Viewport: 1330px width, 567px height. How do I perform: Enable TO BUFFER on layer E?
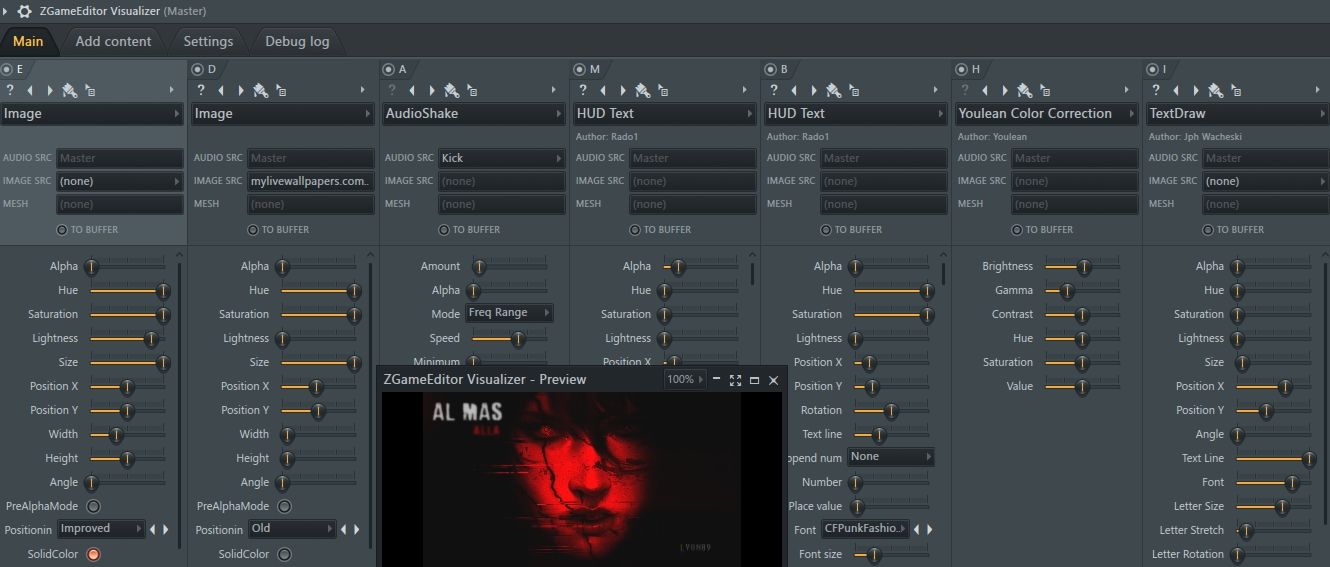62,230
